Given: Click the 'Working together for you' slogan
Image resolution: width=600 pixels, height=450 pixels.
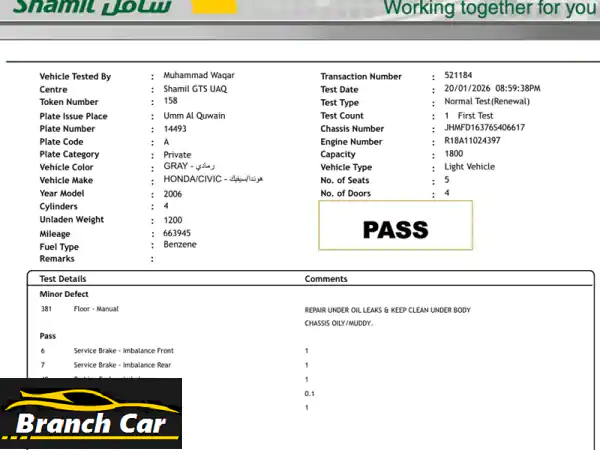Looking at the screenshot, I should coord(489,9).
